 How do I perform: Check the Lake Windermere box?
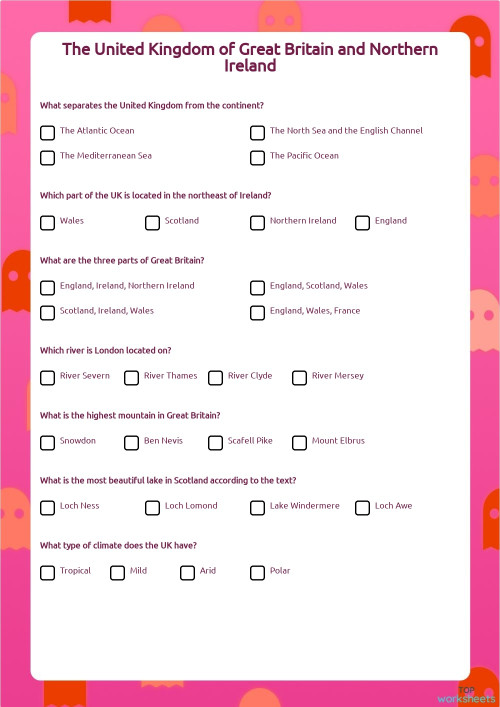coord(257,508)
